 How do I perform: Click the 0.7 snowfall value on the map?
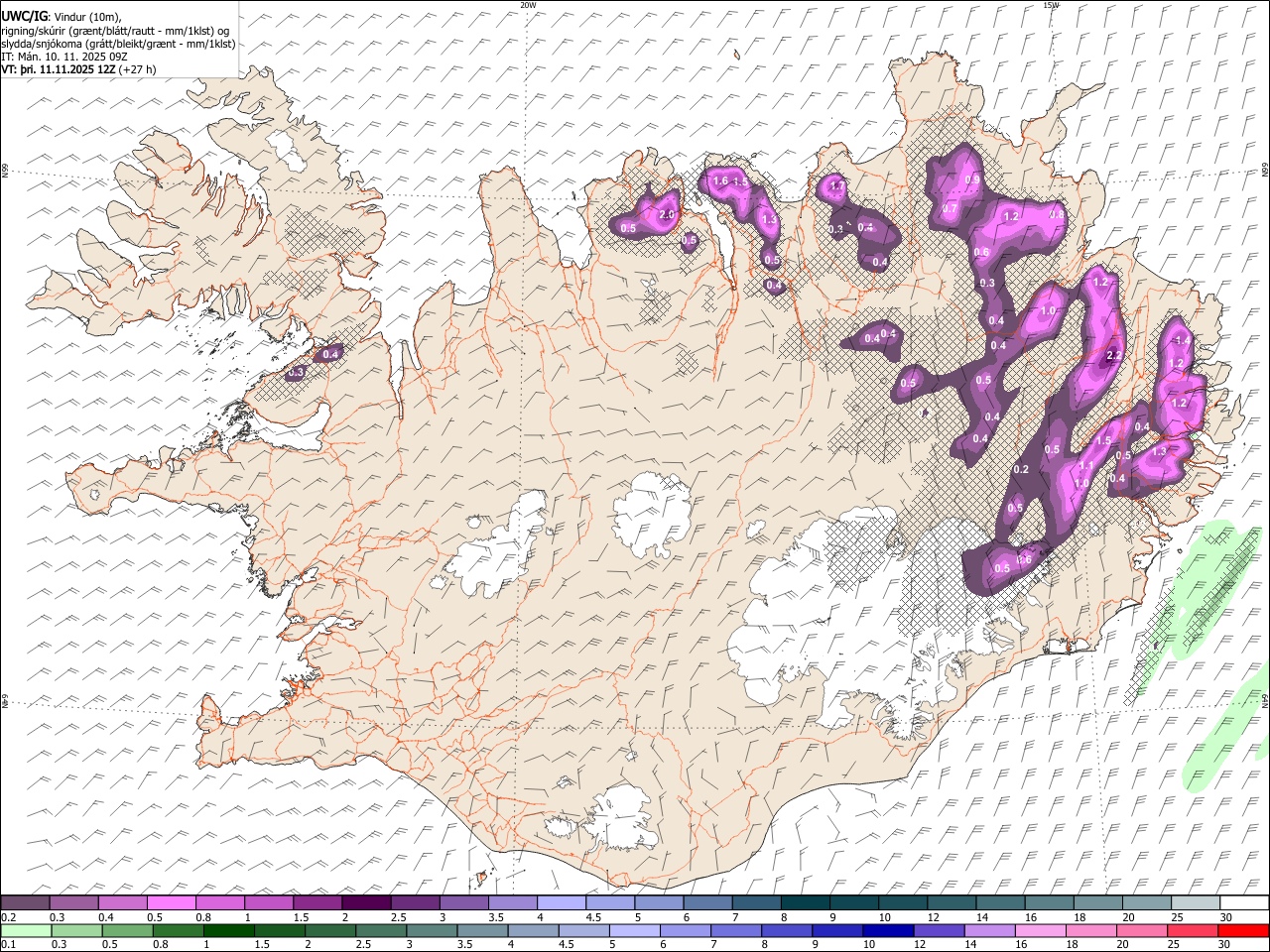949,209
